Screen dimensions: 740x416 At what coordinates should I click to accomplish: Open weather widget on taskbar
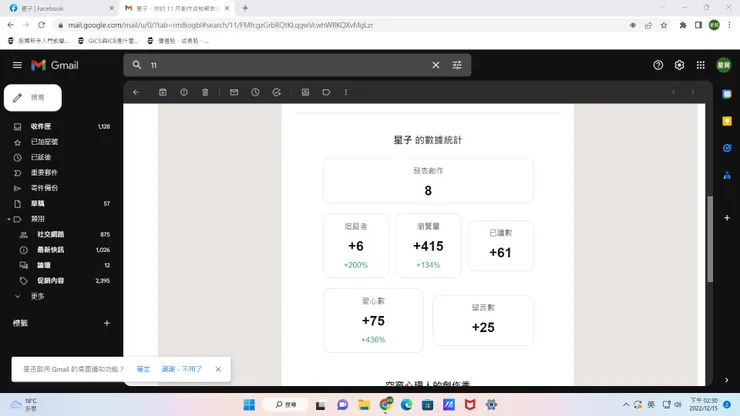pos(25,405)
